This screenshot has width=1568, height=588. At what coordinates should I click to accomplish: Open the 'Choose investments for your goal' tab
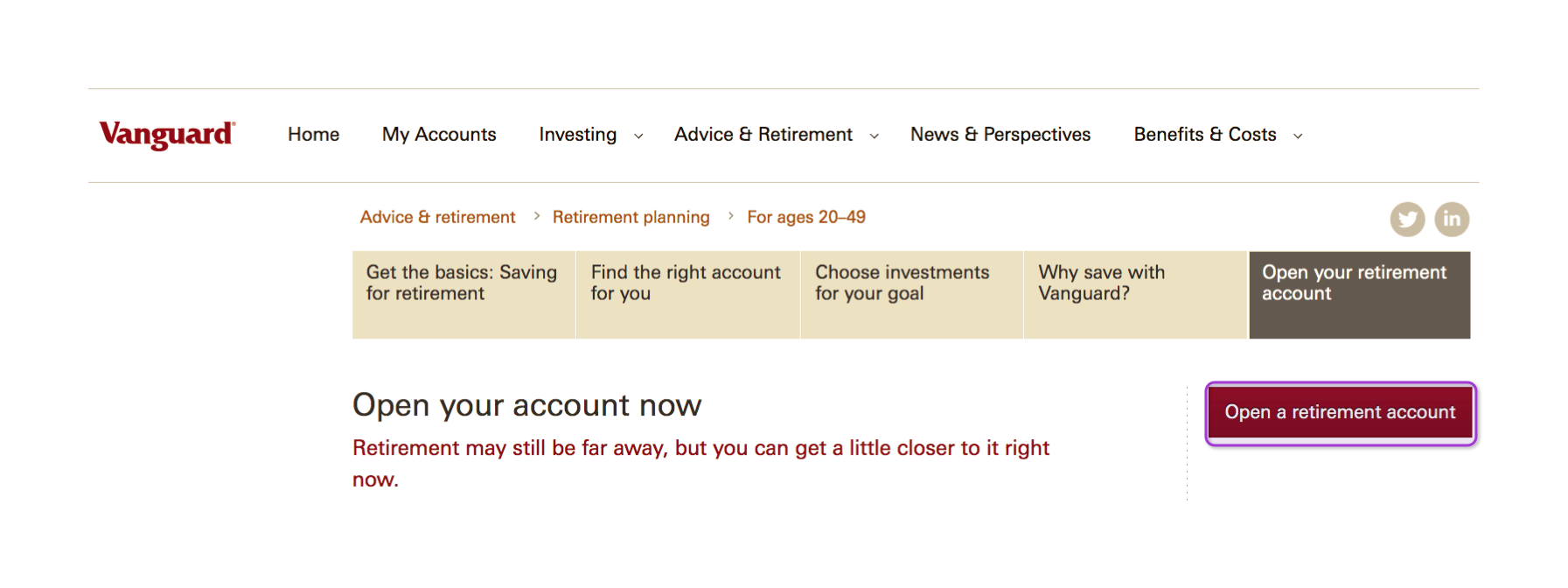coord(909,293)
